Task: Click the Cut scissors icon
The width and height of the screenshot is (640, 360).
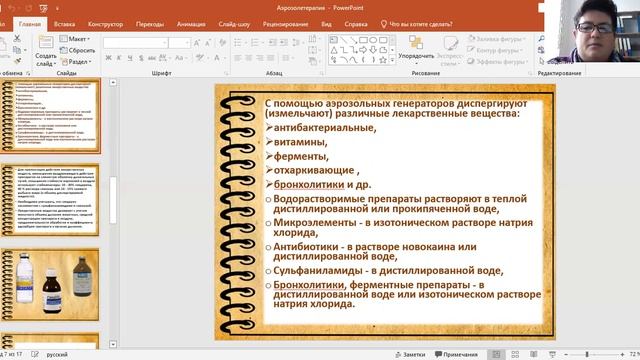Action: (17, 38)
